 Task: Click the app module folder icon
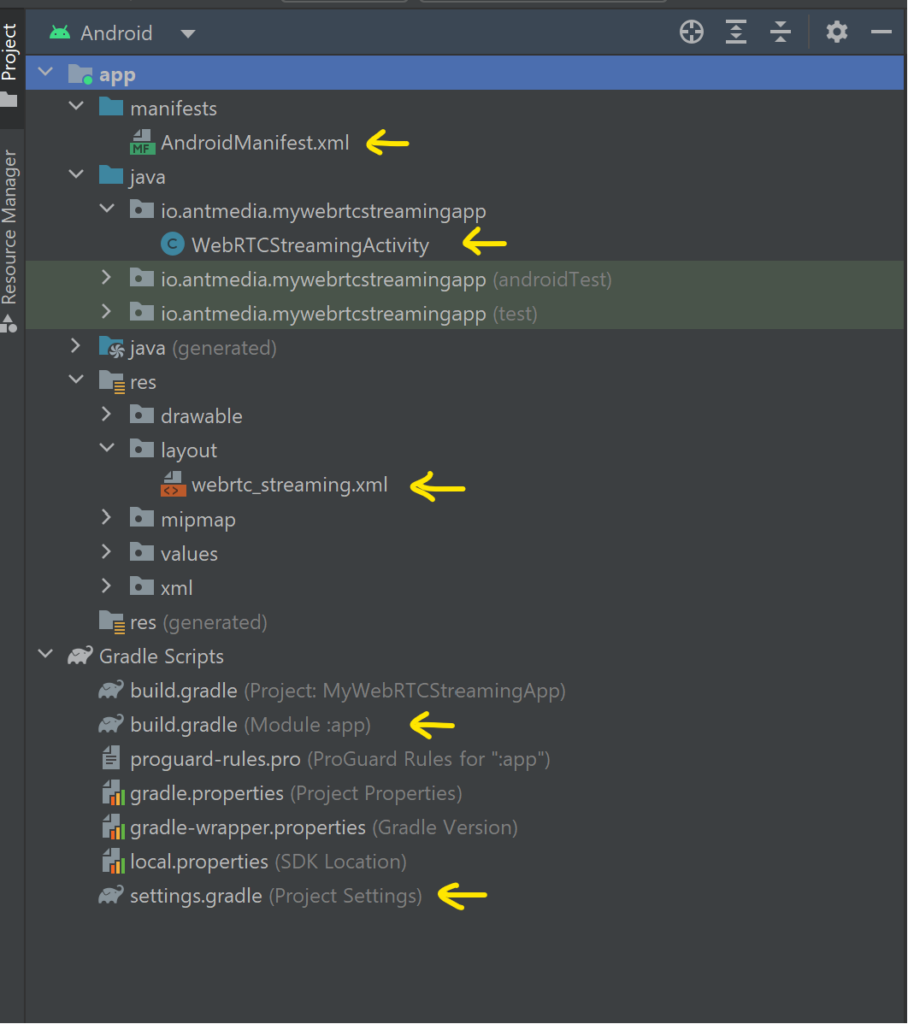tap(80, 74)
